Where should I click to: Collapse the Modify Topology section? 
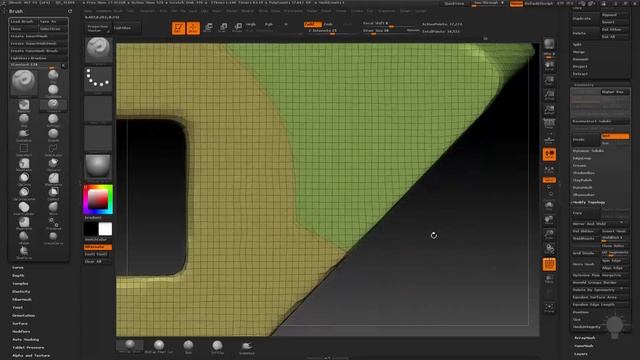pos(589,202)
